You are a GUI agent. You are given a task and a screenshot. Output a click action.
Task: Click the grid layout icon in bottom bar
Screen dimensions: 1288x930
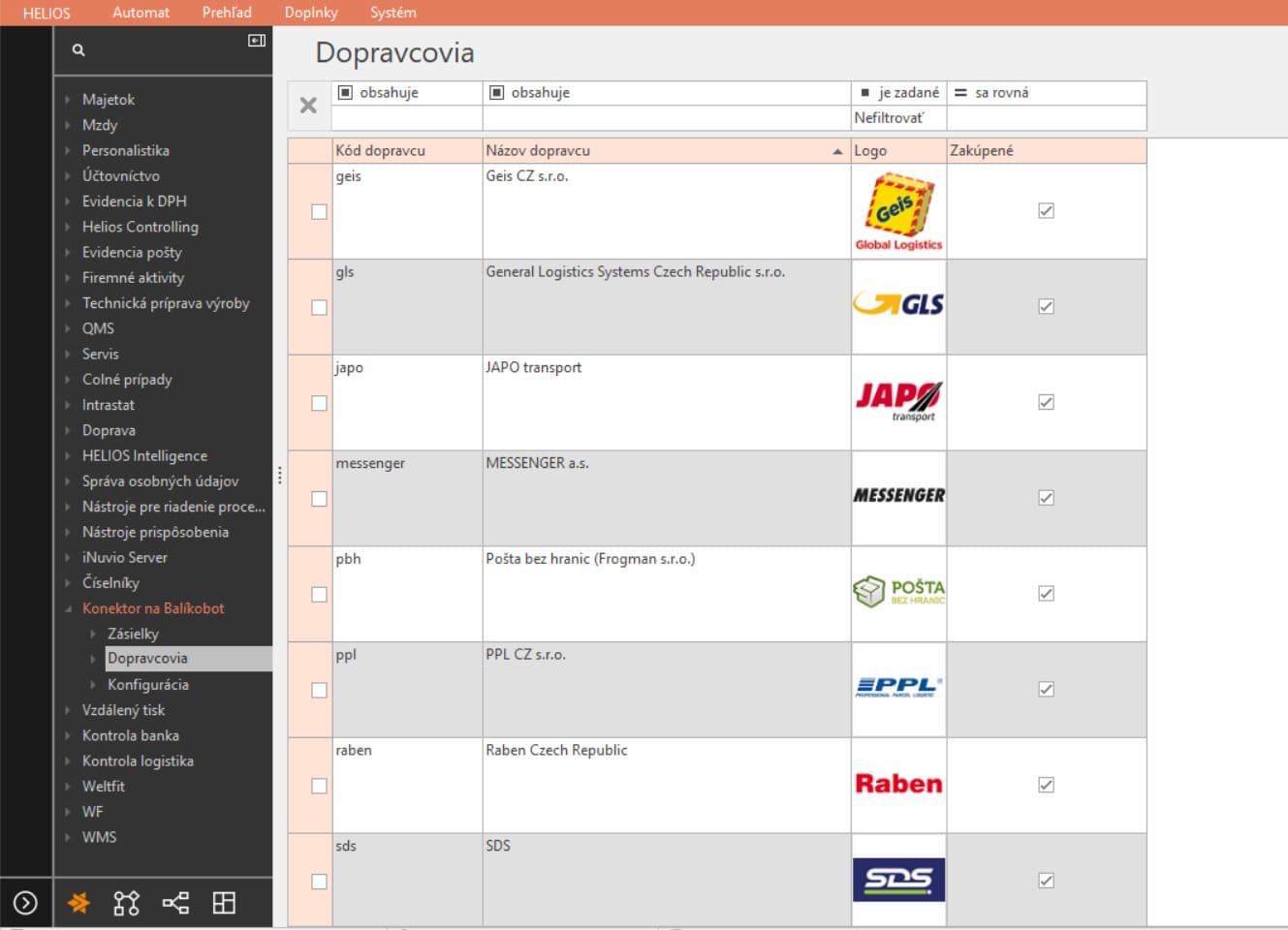point(224,903)
